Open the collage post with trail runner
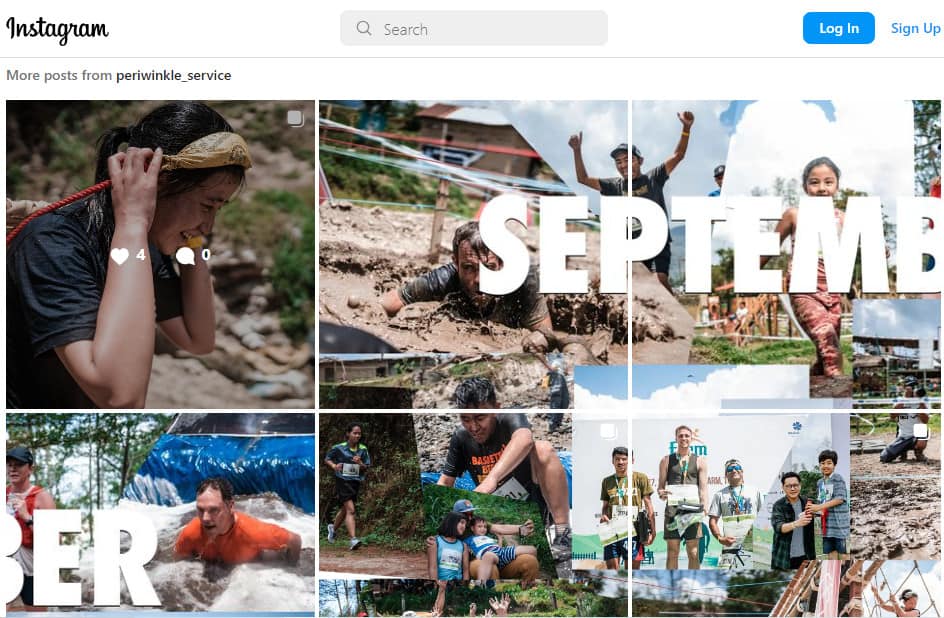944x618 pixels. (473, 515)
